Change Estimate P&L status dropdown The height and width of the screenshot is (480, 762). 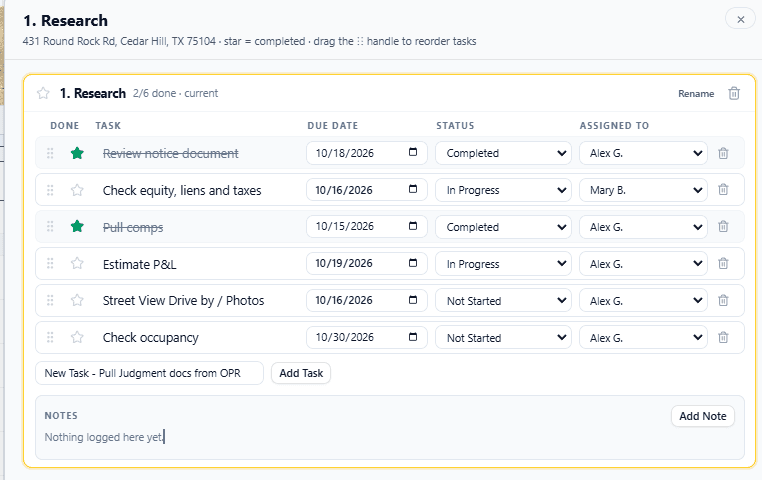pyautogui.click(x=503, y=264)
